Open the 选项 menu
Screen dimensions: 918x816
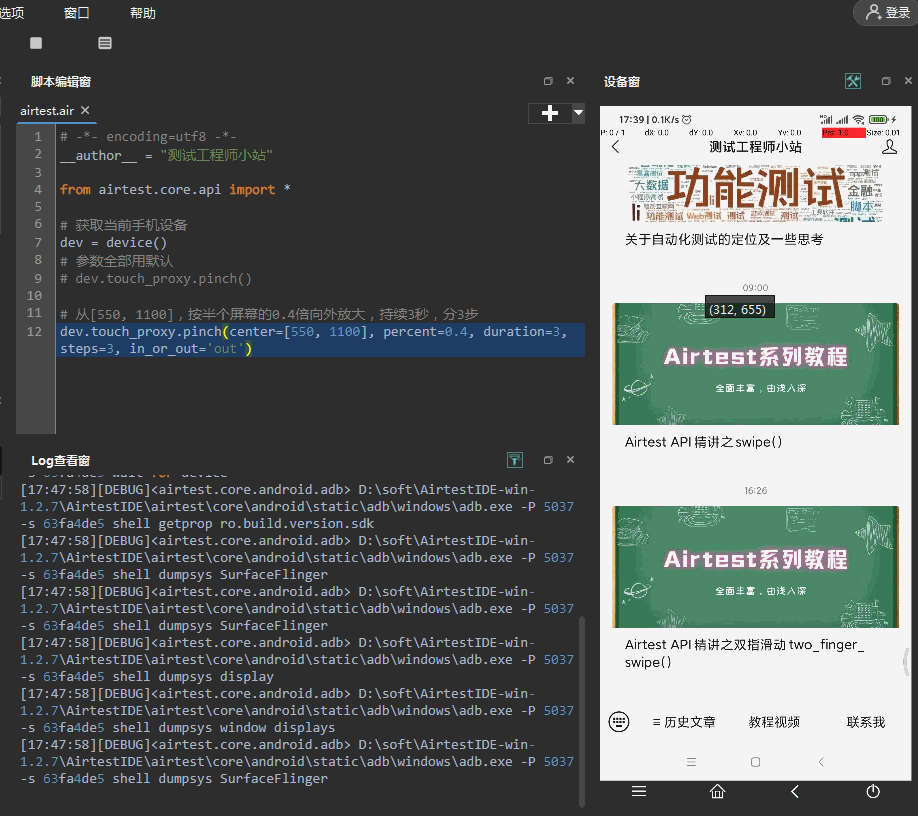(12, 13)
